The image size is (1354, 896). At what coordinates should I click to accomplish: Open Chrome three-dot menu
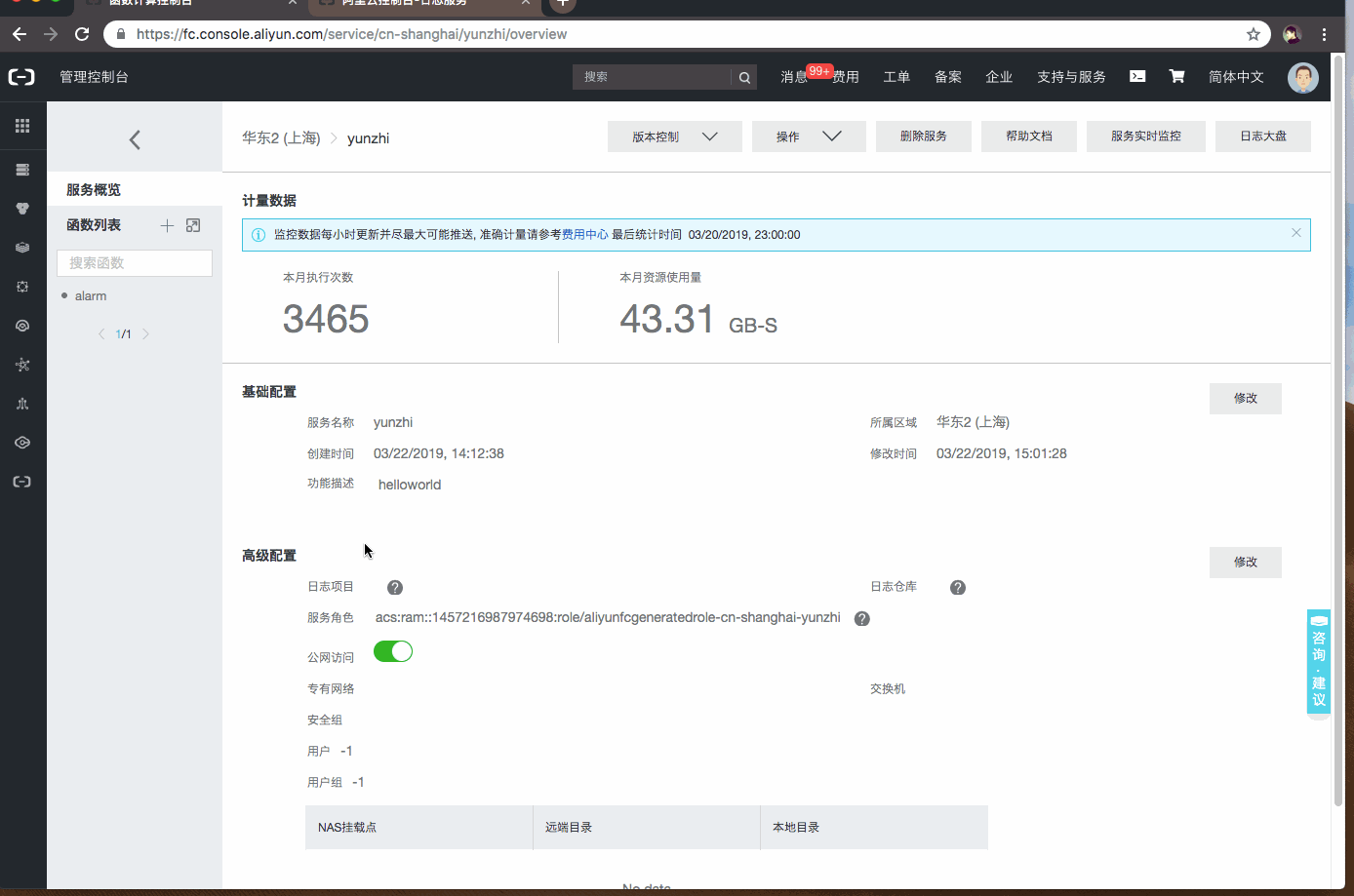[x=1324, y=34]
